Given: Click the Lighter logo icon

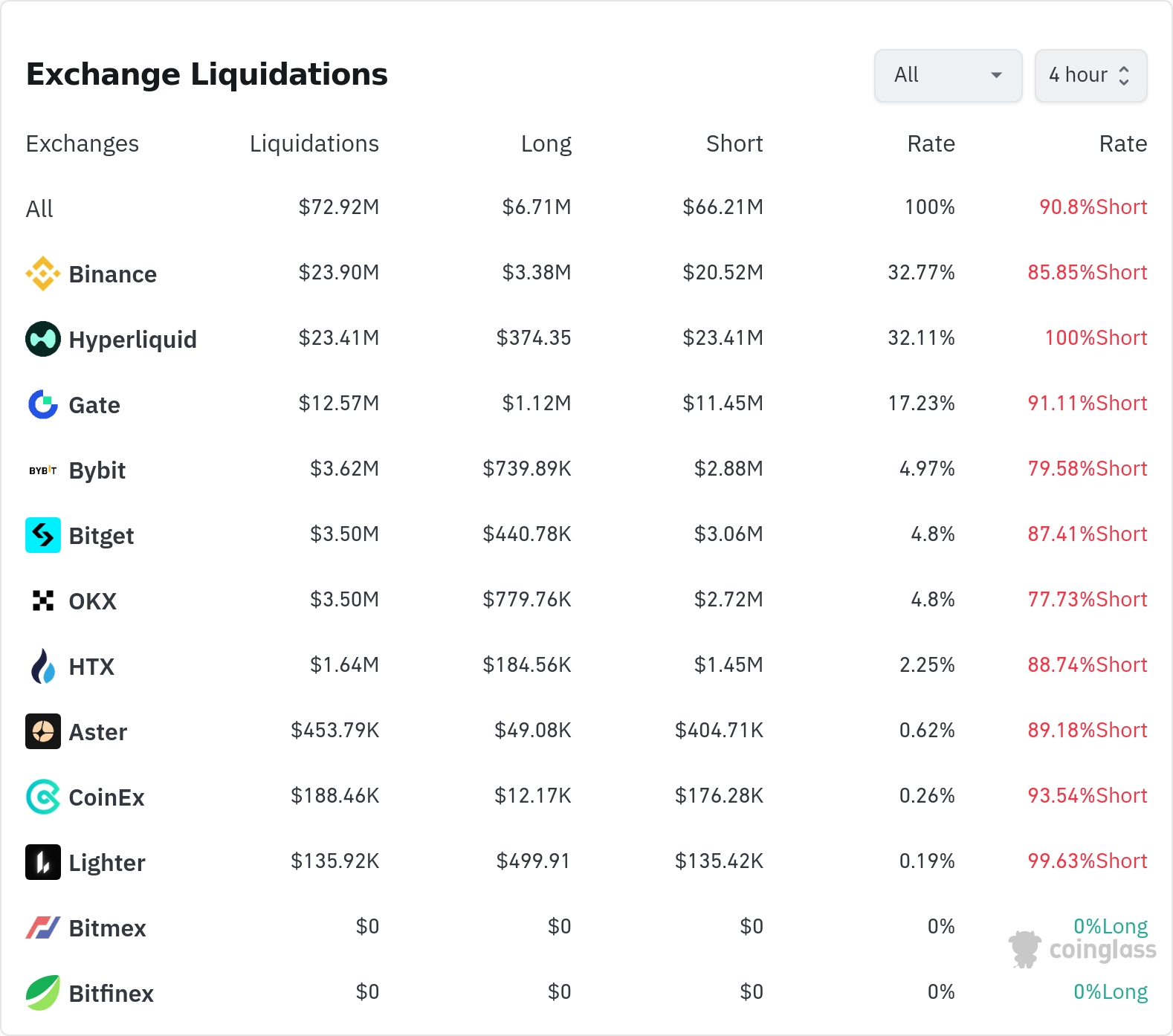Looking at the screenshot, I should click(43, 862).
